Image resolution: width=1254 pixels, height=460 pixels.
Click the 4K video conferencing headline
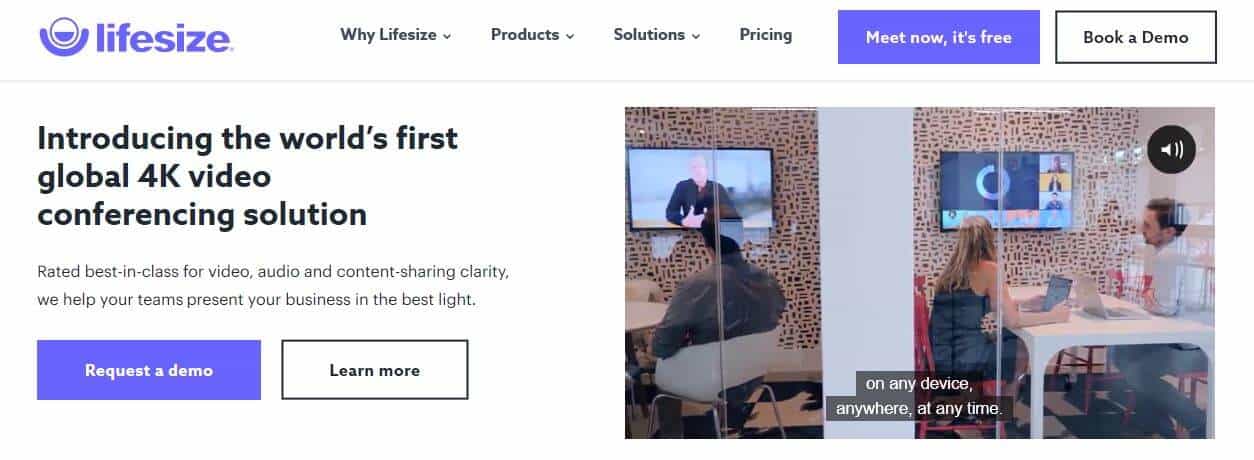click(x=247, y=176)
